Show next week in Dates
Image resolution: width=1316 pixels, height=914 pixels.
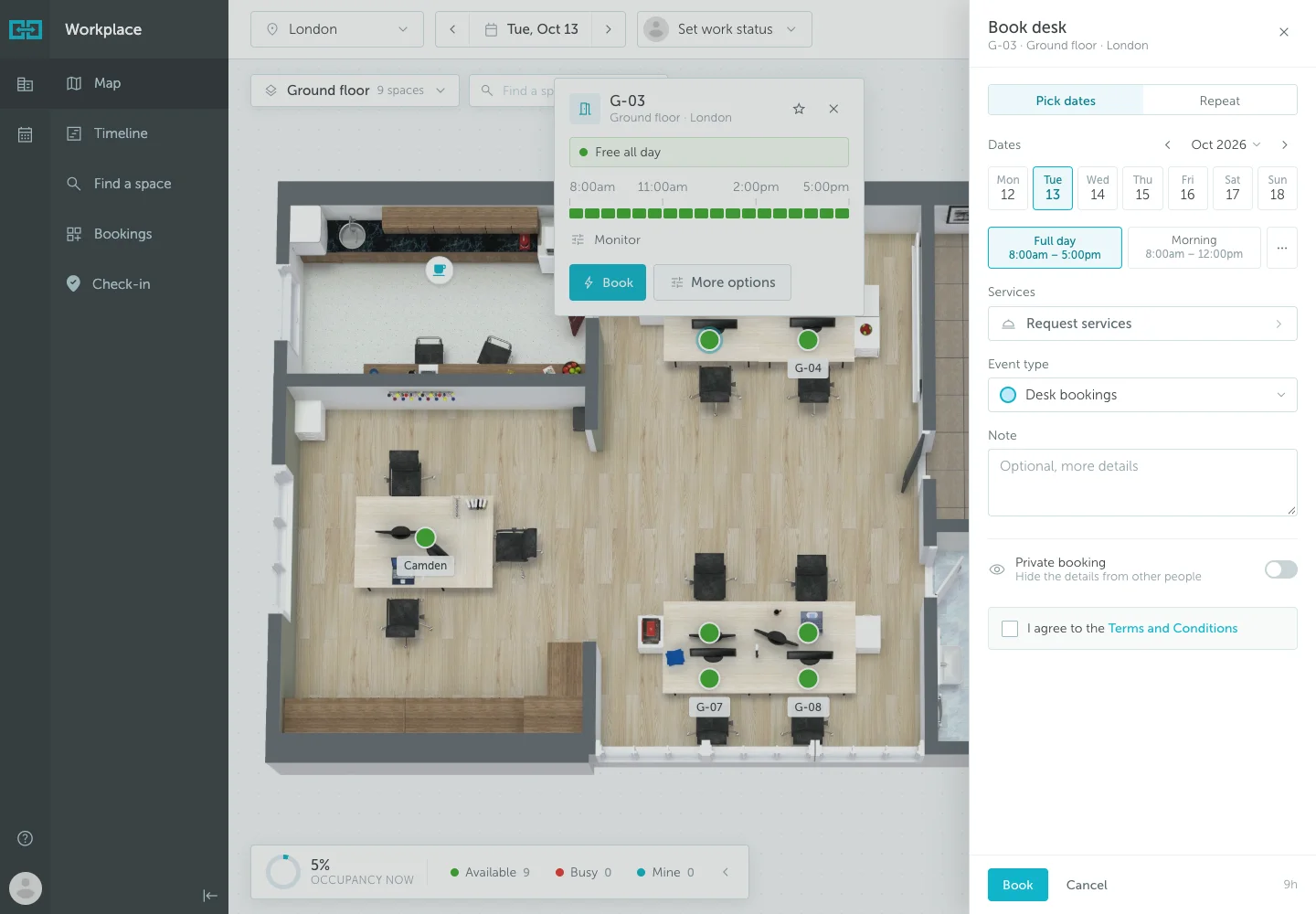tap(1285, 144)
